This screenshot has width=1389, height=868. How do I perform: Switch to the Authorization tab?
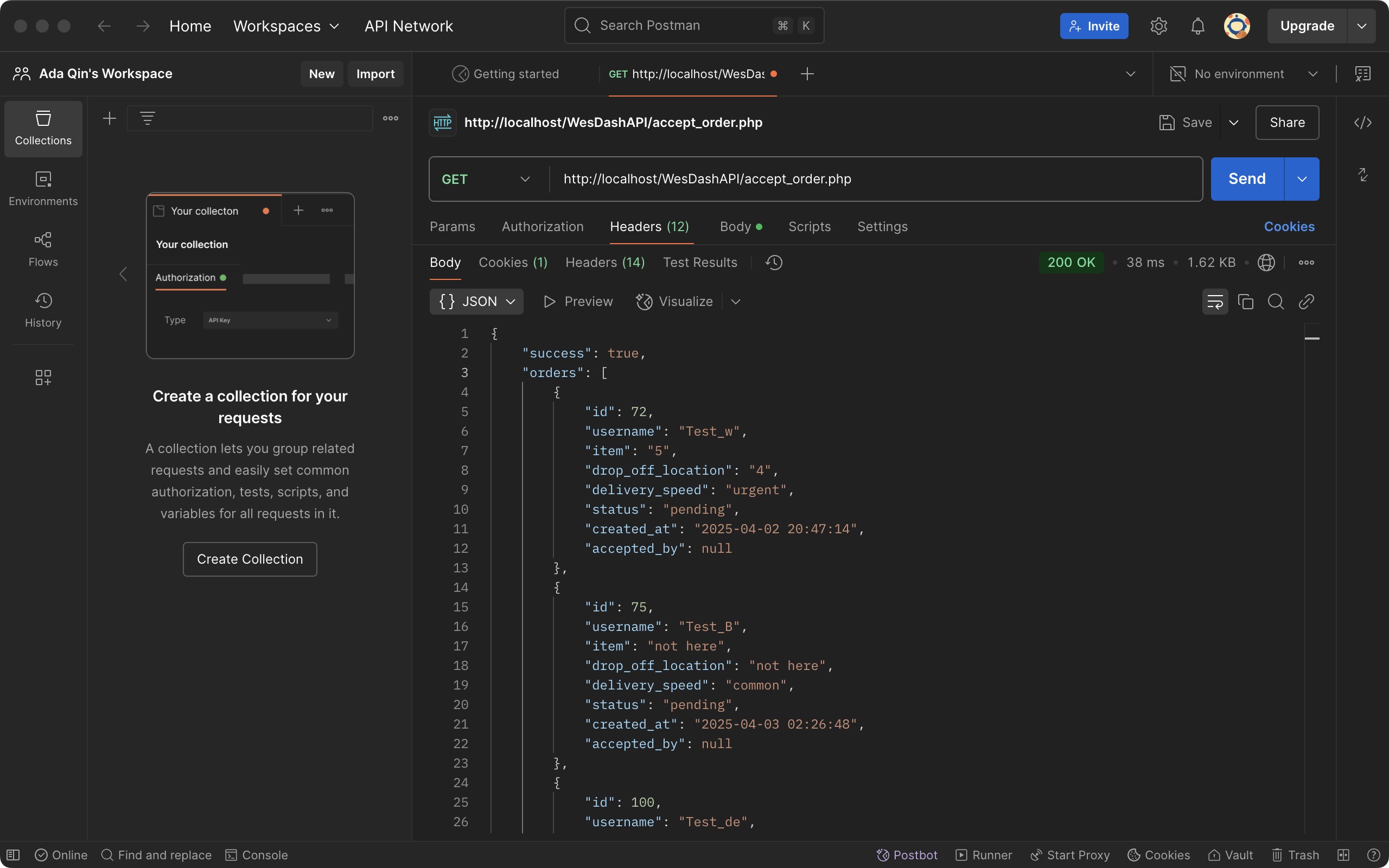543,226
